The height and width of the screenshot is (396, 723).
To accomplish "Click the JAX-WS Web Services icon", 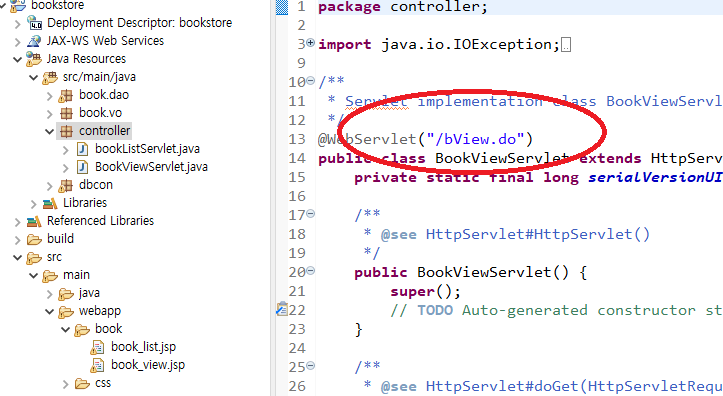I will 35,41.
